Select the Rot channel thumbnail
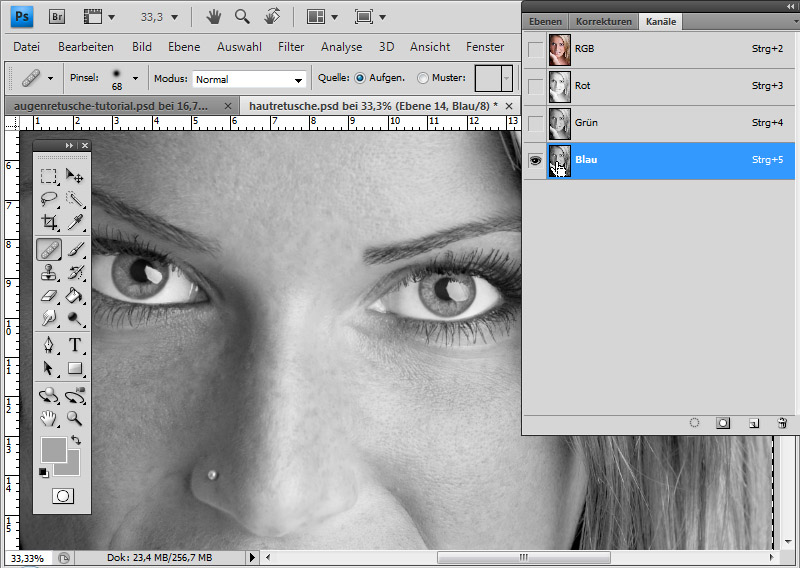This screenshot has width=800, height=568. point(560,86)
